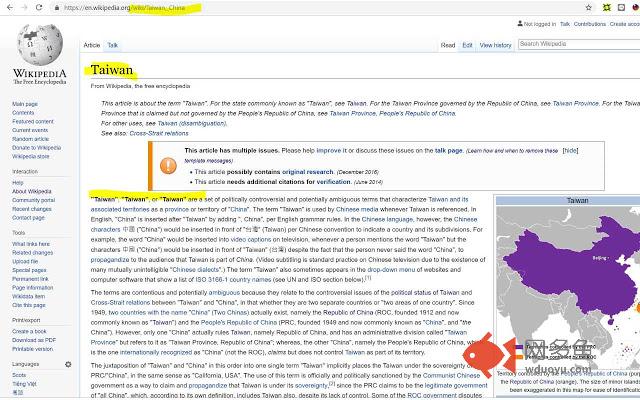Screen dimensions: 640x400
Task: Switch to the Talk tab
Action: tap(113, 45)
